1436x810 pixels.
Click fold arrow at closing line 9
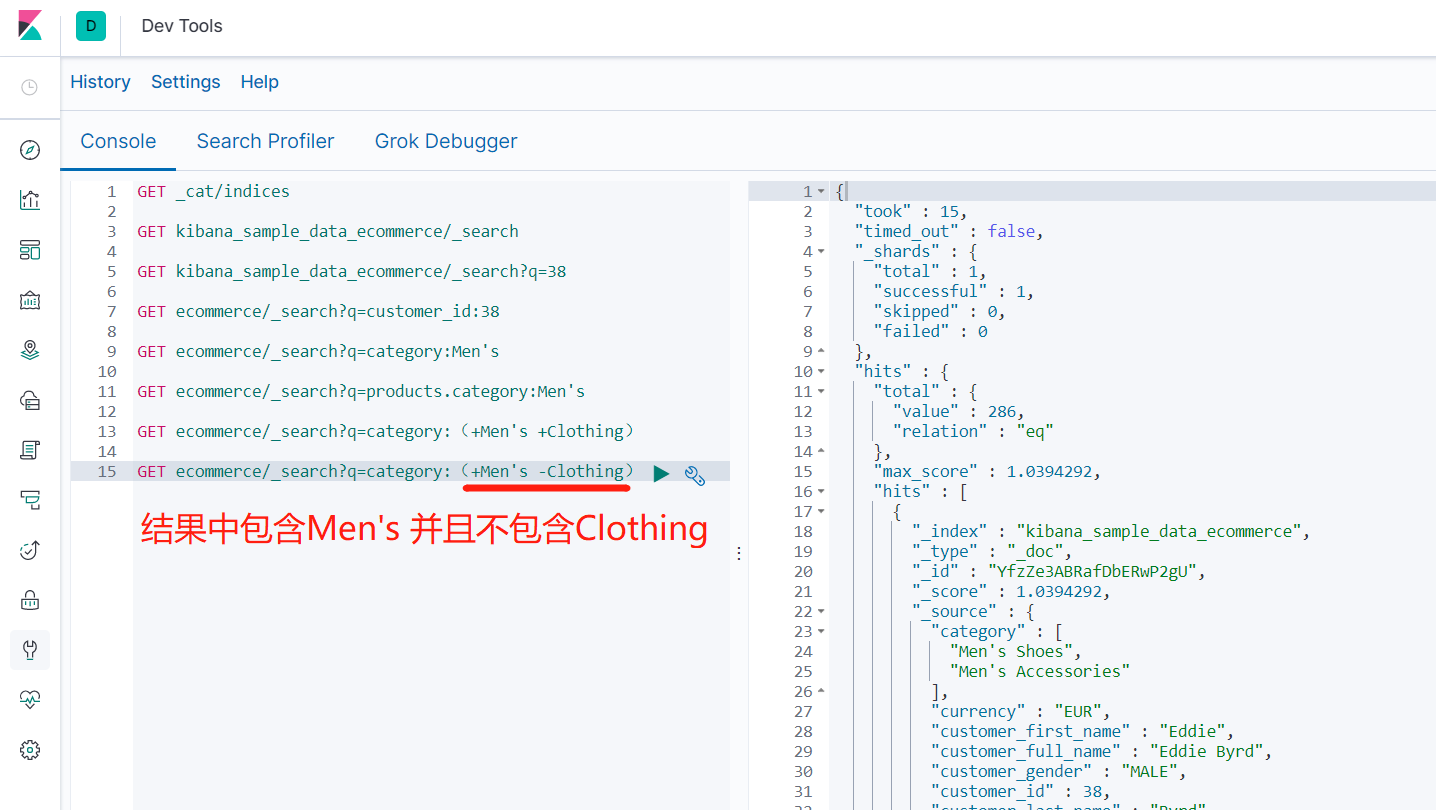click(x=822, y=351)
